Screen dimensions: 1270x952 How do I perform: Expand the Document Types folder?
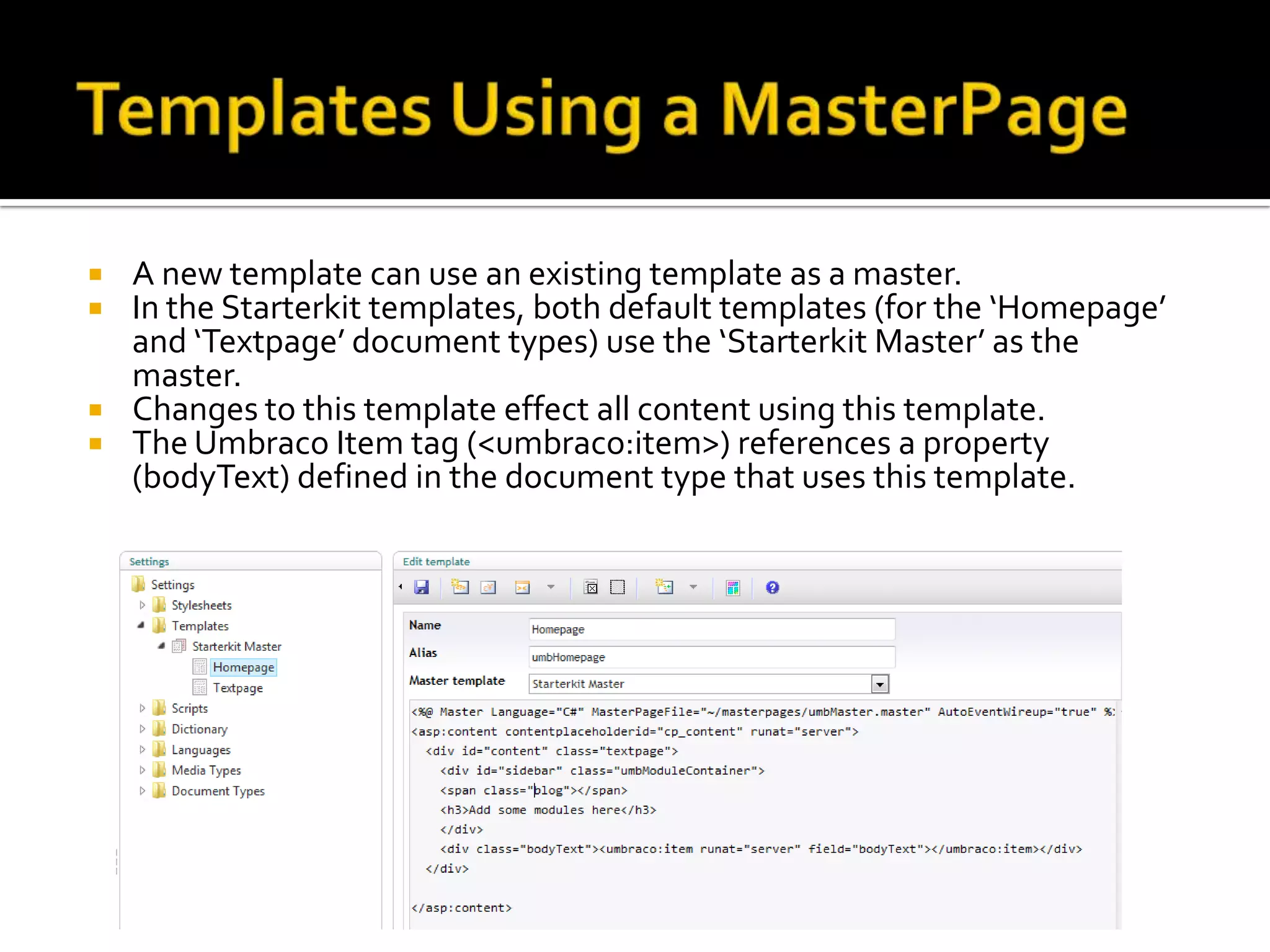pos(142,791)
